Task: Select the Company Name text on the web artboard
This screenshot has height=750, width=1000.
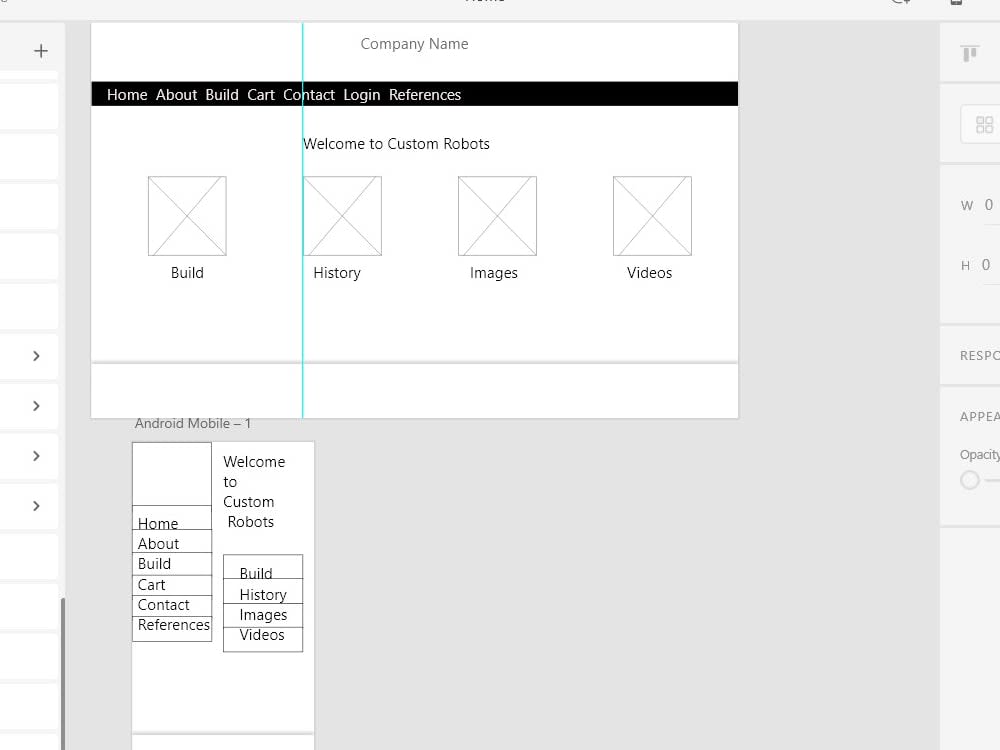Action: pos(415,44)
